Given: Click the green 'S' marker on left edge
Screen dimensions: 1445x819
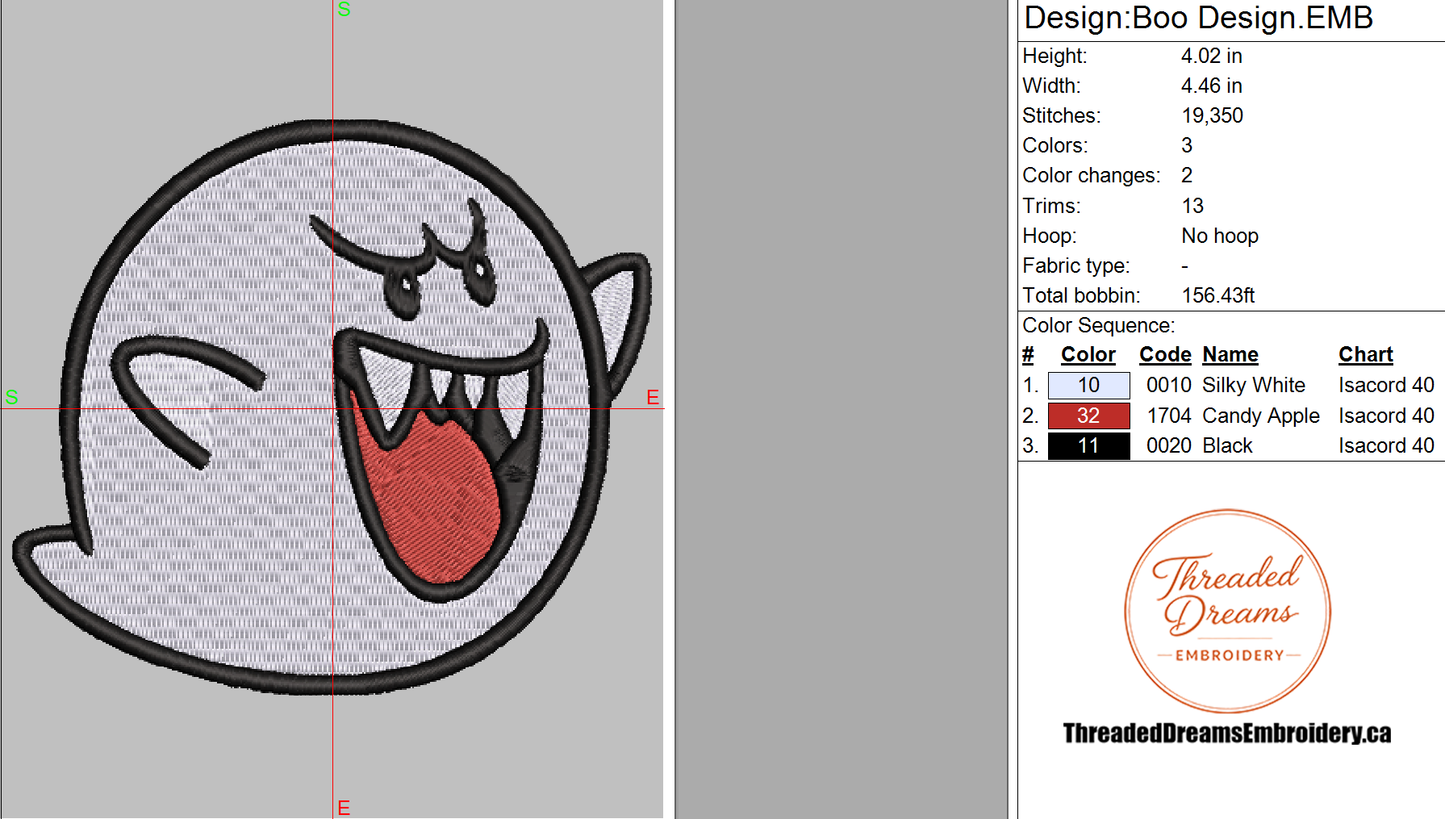Looking at the screenshot, I should coord(12,397).
